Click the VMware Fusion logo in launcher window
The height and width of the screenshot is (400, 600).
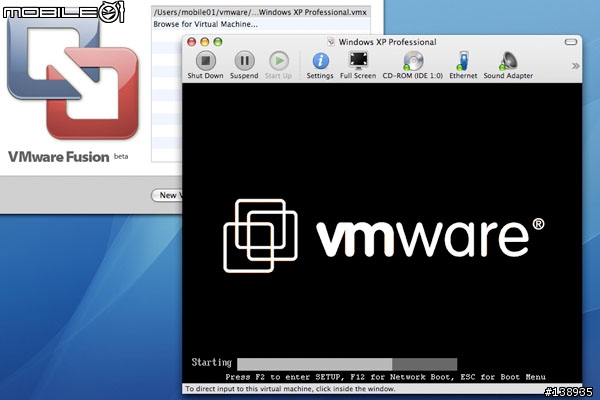coord(73,77)
